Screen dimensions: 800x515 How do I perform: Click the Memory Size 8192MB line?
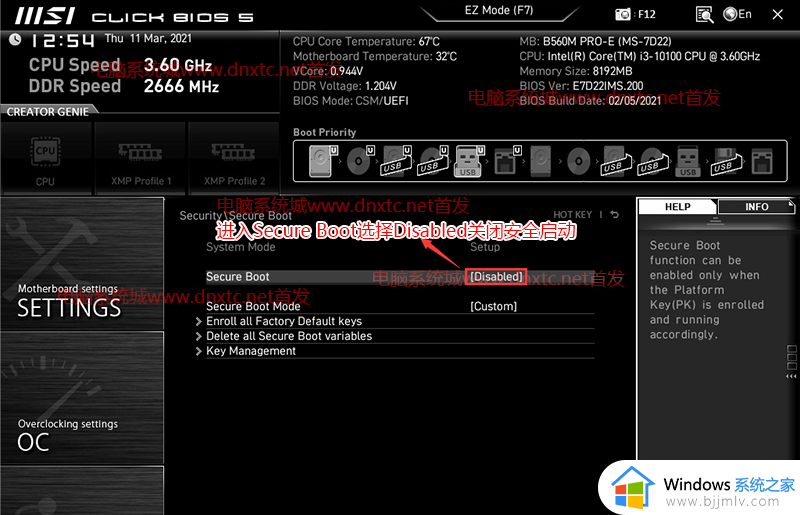pyautogui.click(x=576, y=71)
